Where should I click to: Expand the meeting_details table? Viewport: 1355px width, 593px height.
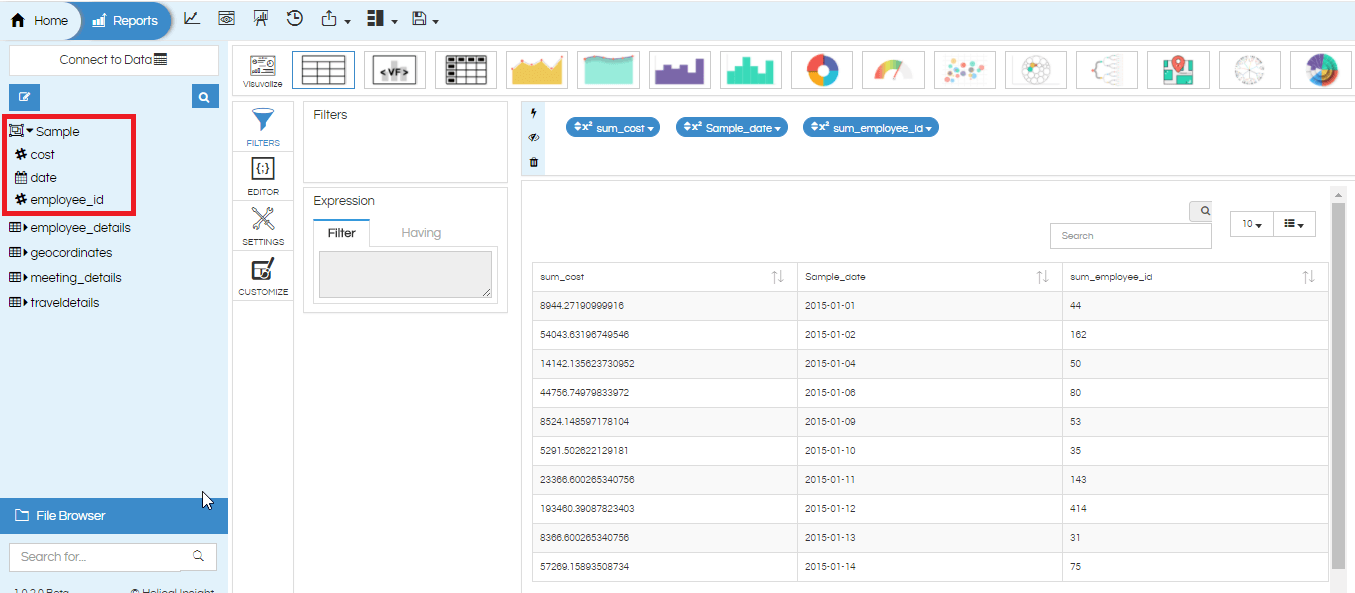tap(26, 278)
